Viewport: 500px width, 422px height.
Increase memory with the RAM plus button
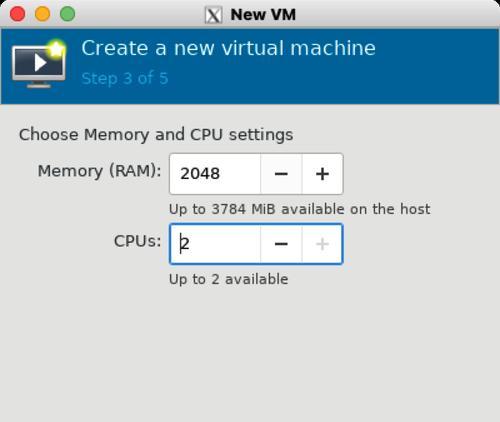point(322,174)
